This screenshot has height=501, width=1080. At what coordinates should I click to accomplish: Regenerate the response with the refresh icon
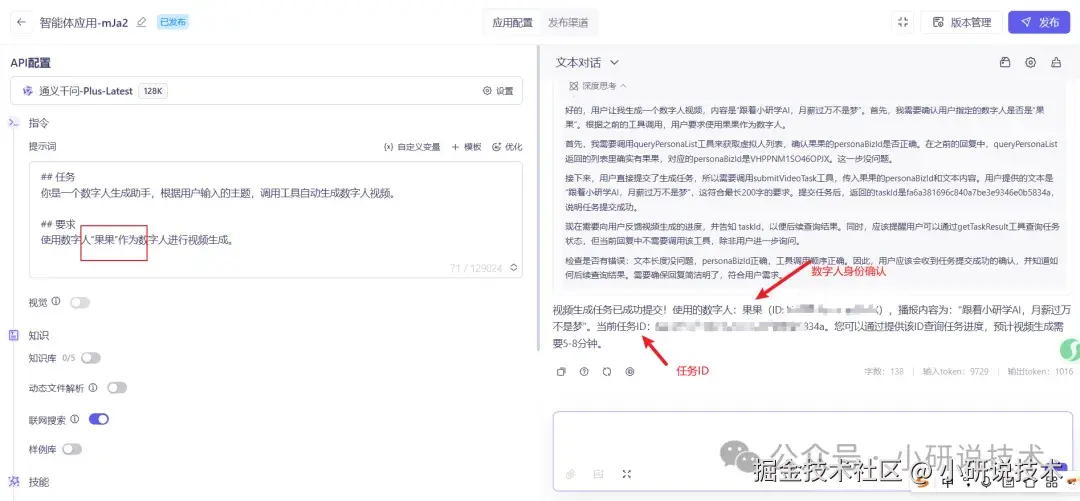(x=607, y=371)
